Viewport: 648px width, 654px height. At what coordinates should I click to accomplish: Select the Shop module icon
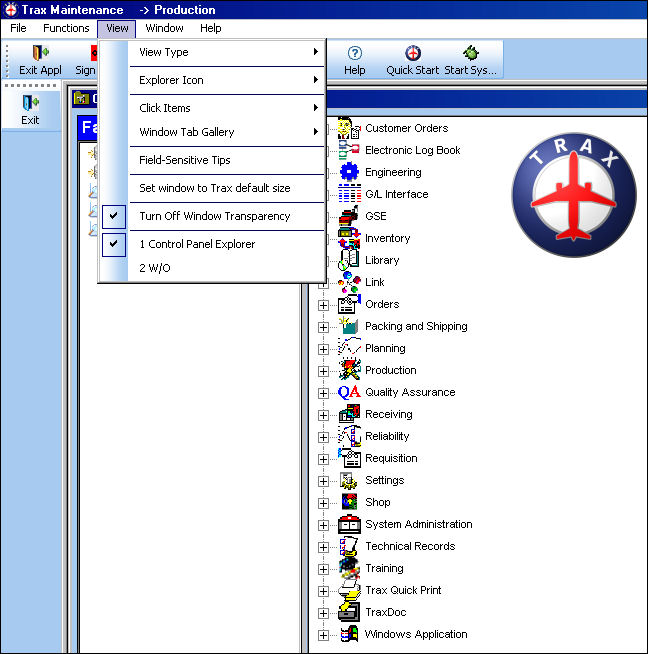coord(349,502)
